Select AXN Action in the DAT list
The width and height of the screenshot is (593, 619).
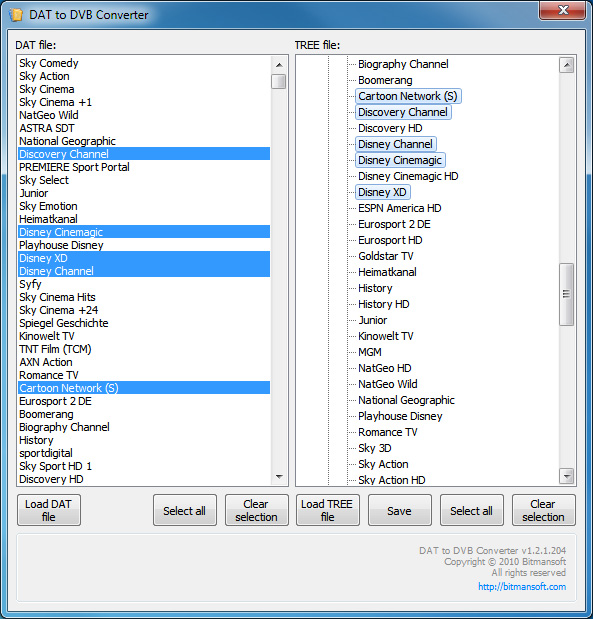(x=144, y=362)
